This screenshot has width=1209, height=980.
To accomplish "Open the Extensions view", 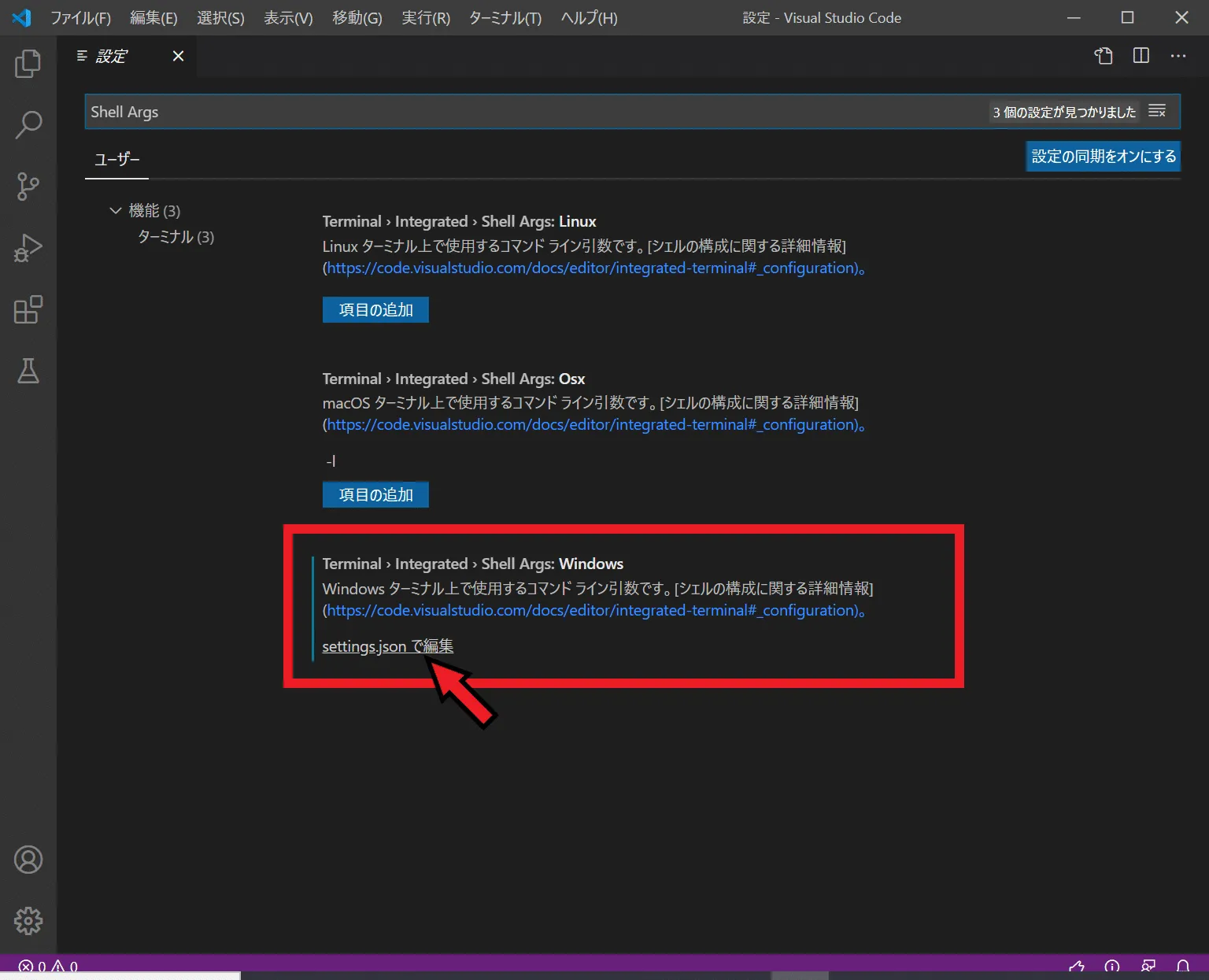I will tap(28, 309).
